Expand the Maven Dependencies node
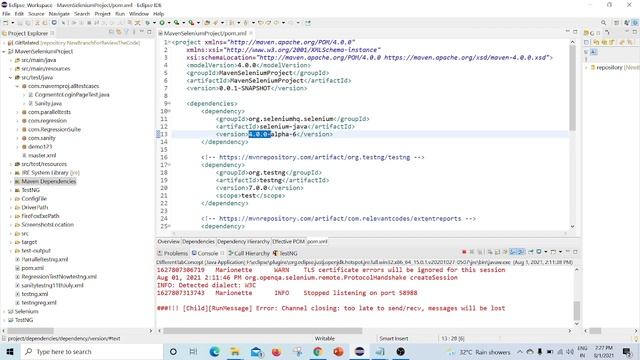 pyautogui.click(x=11, y=181)
